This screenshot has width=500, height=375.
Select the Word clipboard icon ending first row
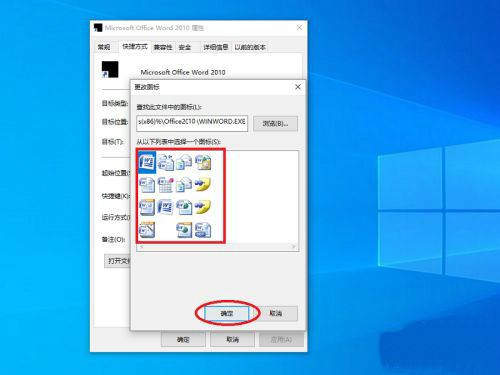pos(203,162)
